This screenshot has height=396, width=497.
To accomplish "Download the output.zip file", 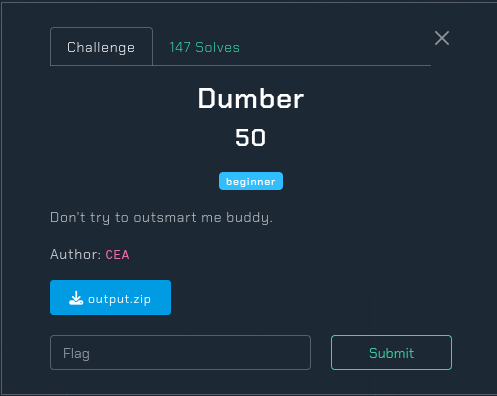I will (110, 297).
